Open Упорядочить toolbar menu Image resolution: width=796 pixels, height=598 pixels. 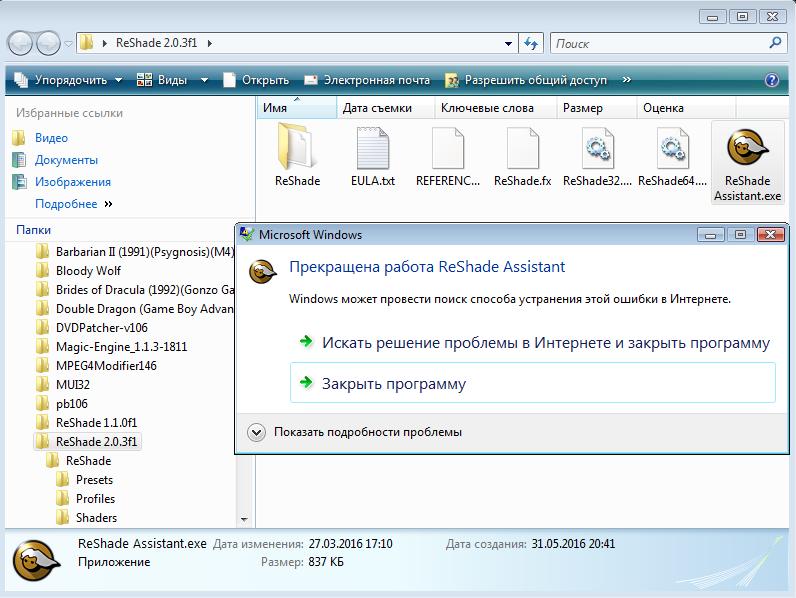point(68,80)
